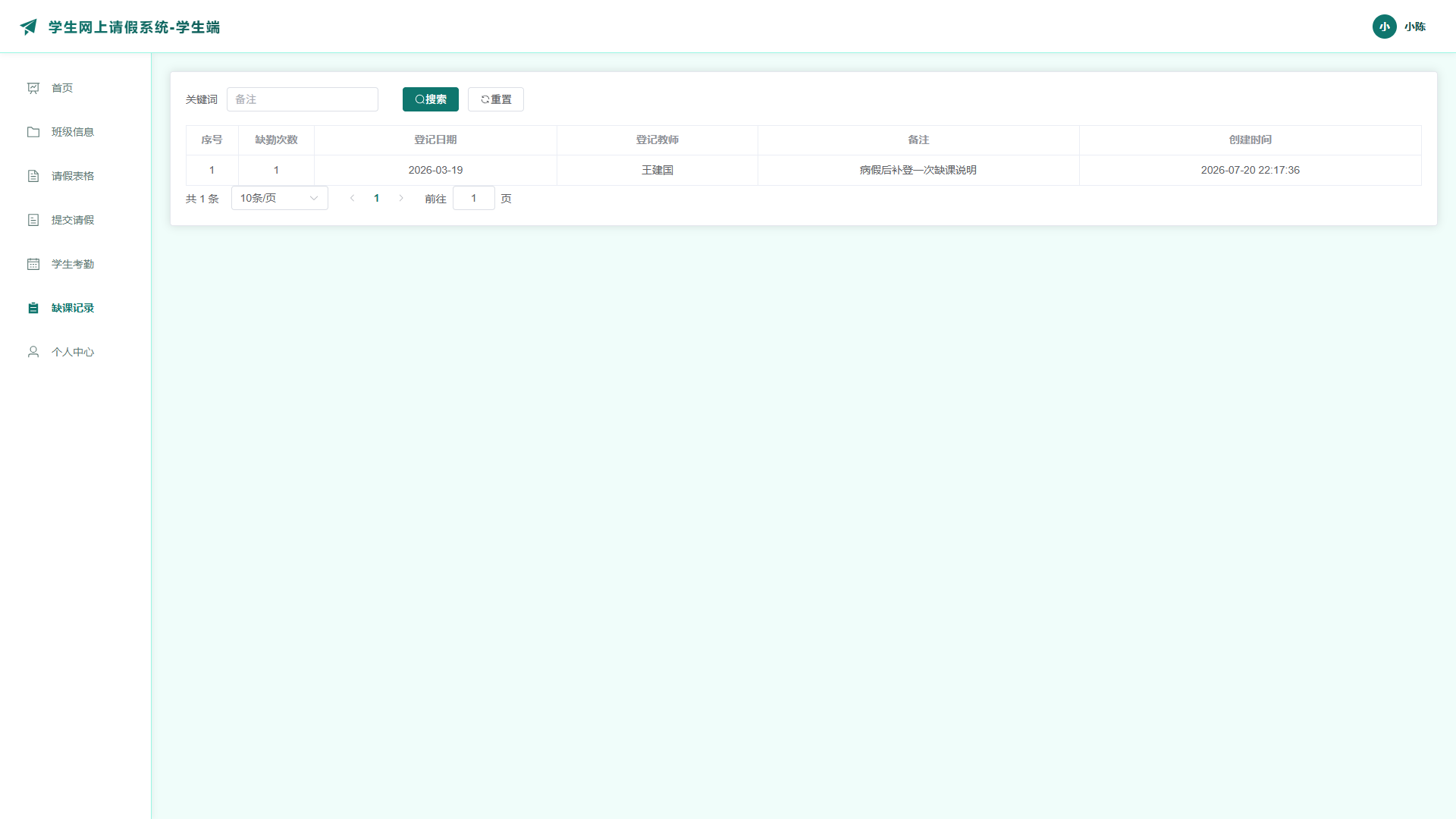Click the 班级信息 folder icon
The width and height of the screenshot is (1456, 819).
pyautogui.click(x=33, y=132)
